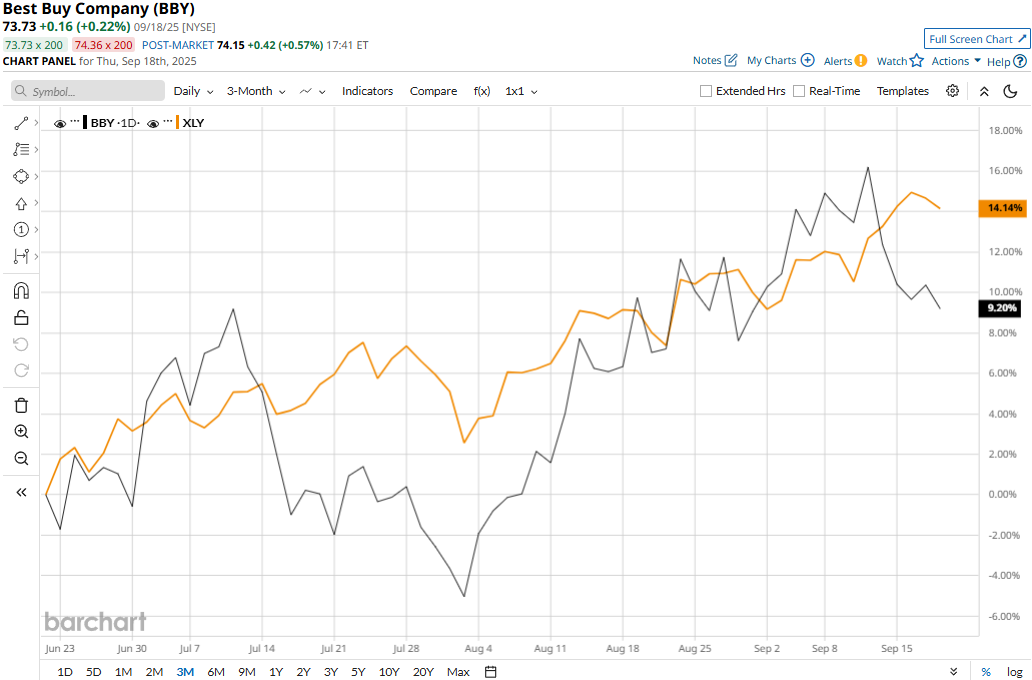Image resolution: width=1032 pixels, height=680 pixels.
Task: Expand the measurement tool submenu arrow
Action: [36, 255]
